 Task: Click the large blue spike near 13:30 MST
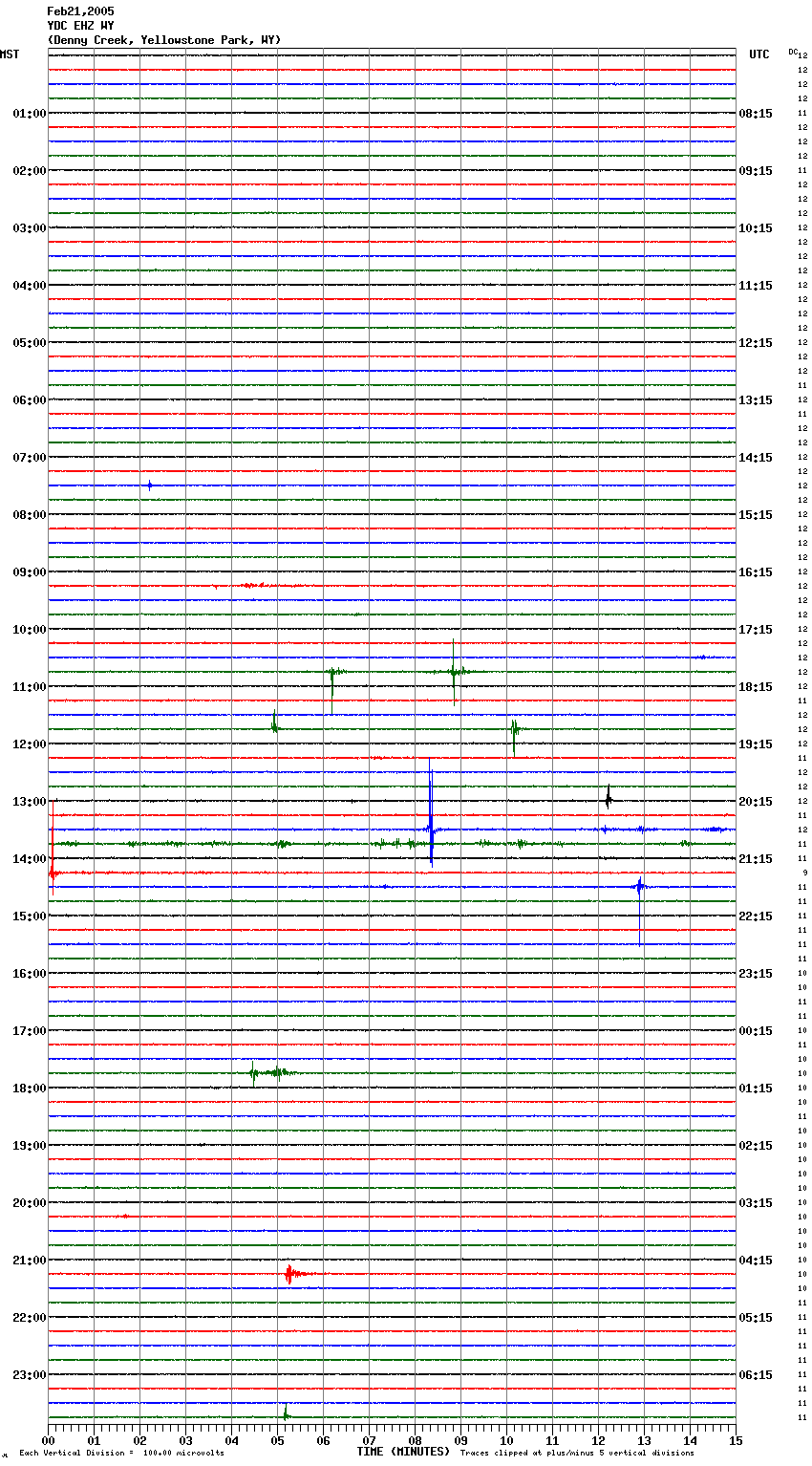pos(431,812)
